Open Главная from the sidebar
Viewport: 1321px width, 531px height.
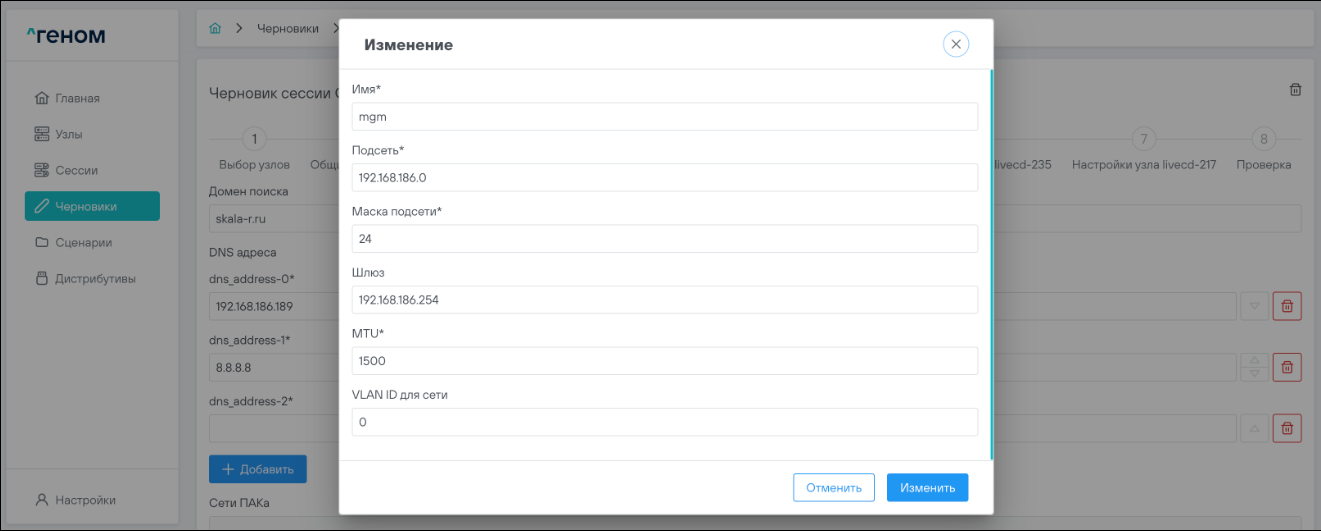pos(78,98)
